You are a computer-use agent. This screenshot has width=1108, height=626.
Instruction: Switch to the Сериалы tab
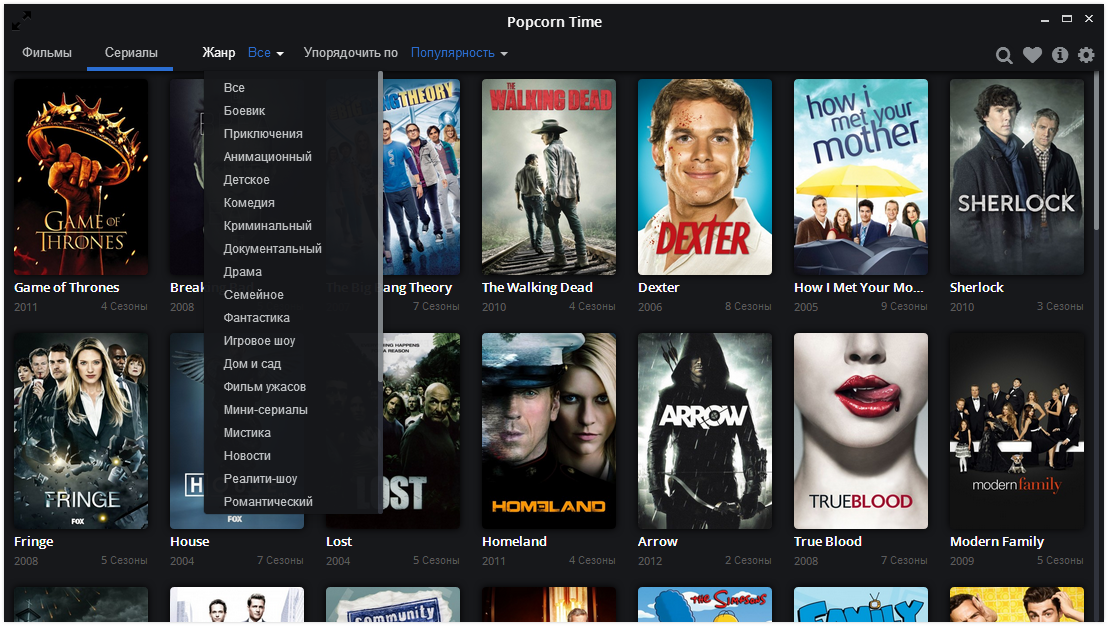[x=131, y=52]
